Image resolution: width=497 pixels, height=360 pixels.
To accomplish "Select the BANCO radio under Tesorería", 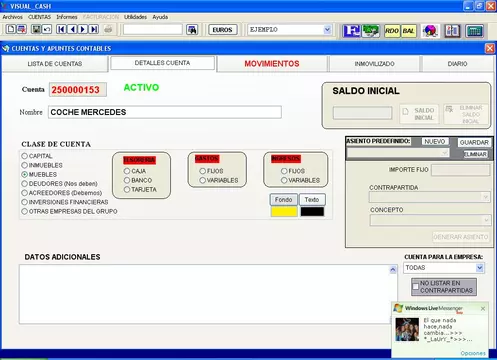I will (x=127, y=180).
